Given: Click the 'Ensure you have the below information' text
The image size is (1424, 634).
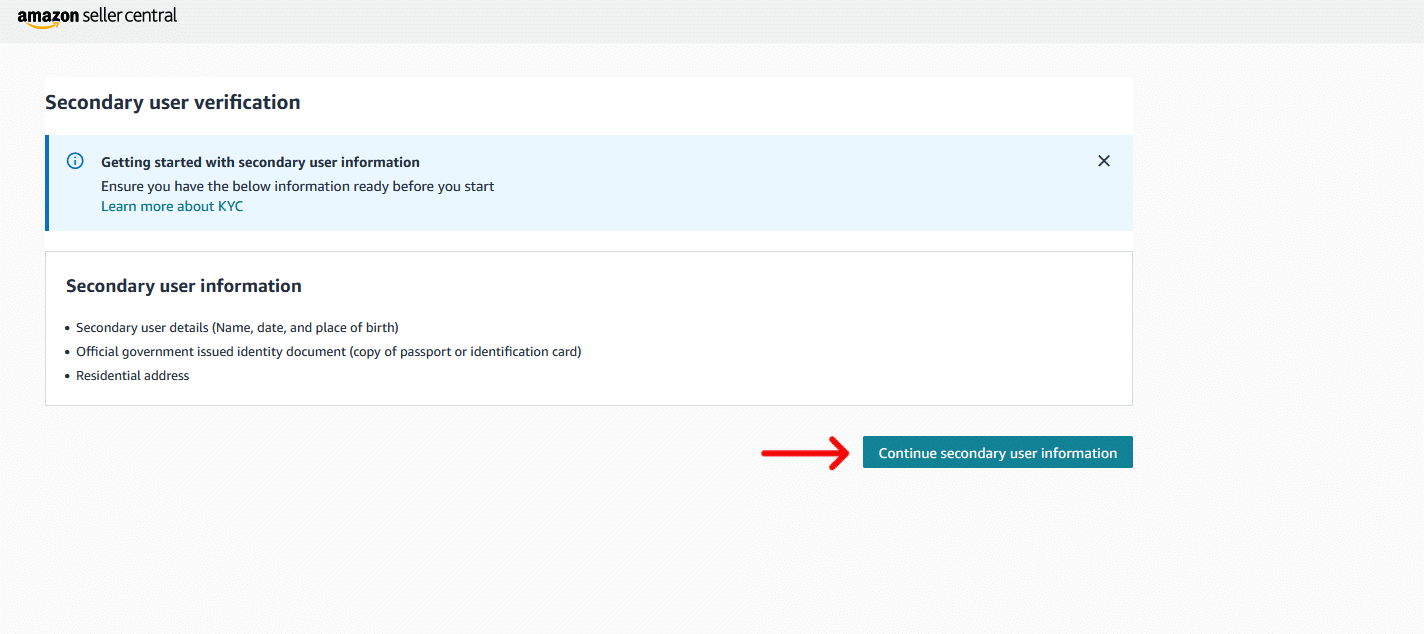Looking at the screenshot, I should [297, 186].
